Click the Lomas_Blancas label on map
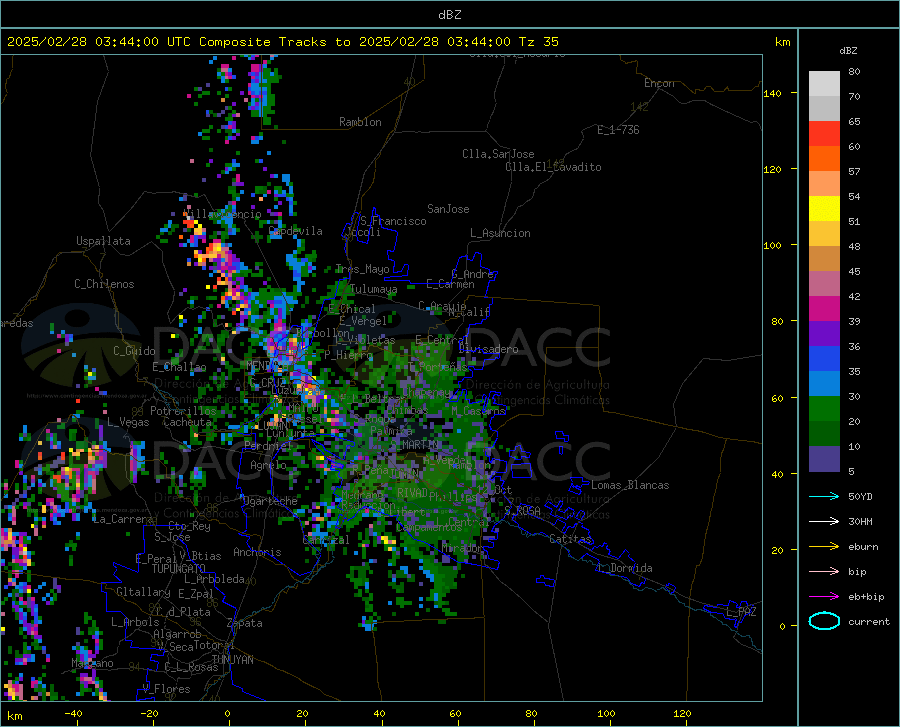Viewport: 900px width, 727px height. [x=630, y=485]
